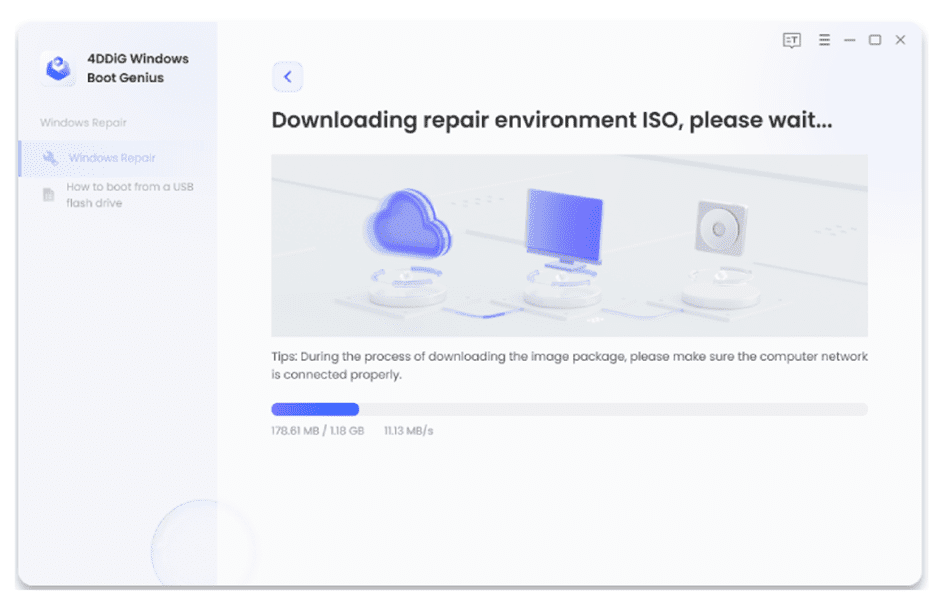Maximize the Boot Genius window
This screenshot has width=941, height=606.
[875, 40]
